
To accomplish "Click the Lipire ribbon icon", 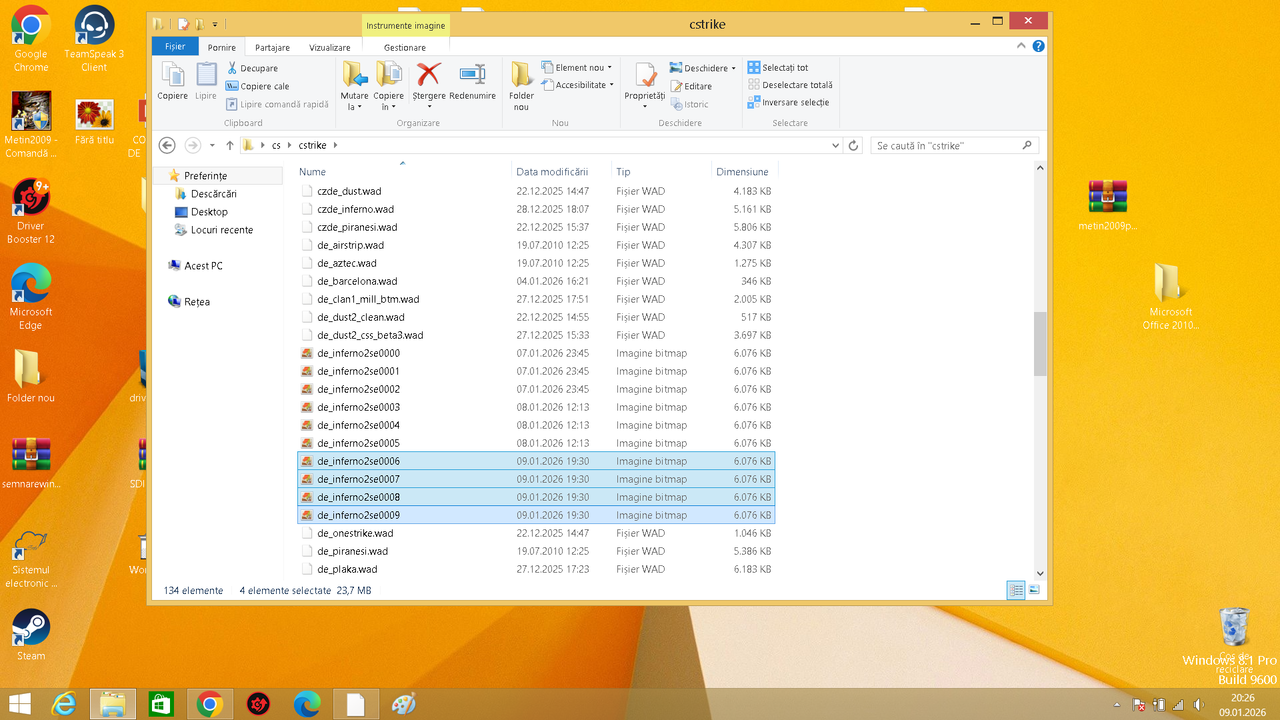I will tap(206, 81).
